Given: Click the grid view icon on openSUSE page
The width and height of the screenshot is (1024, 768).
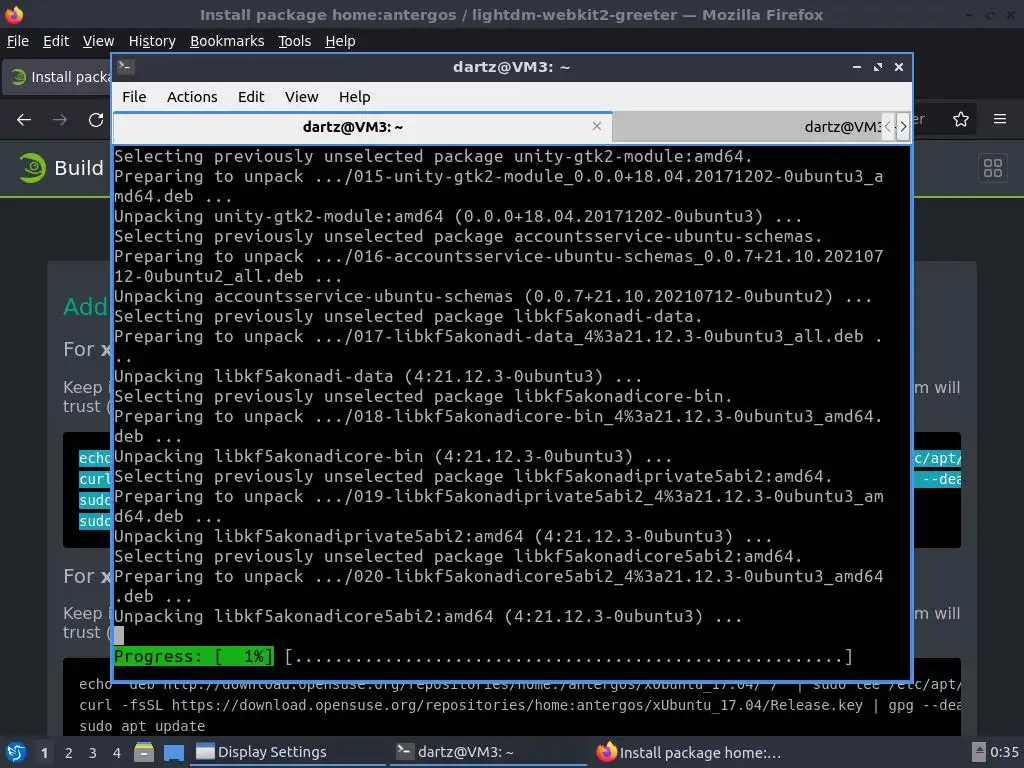Looking at the screenshot, I should point(993,168).
